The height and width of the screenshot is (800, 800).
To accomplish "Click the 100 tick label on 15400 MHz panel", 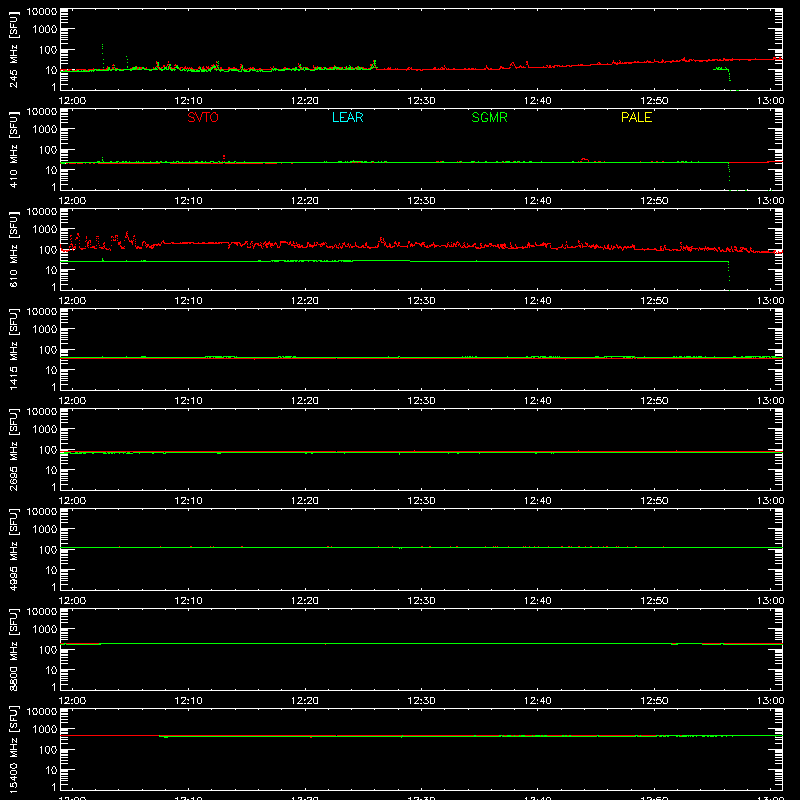I will (x=48, y=749).
